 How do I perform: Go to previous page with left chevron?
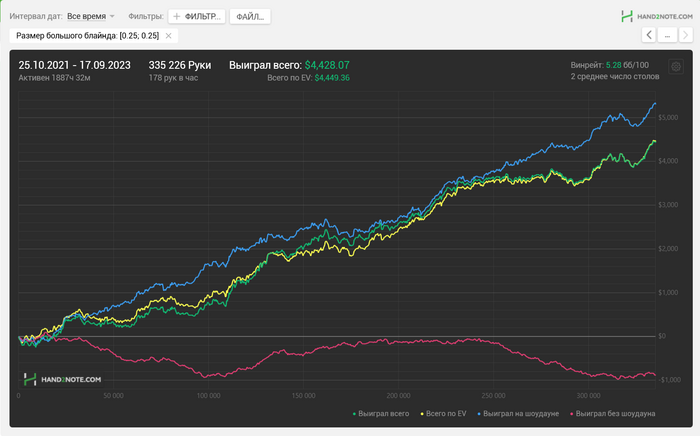point(649,35)
